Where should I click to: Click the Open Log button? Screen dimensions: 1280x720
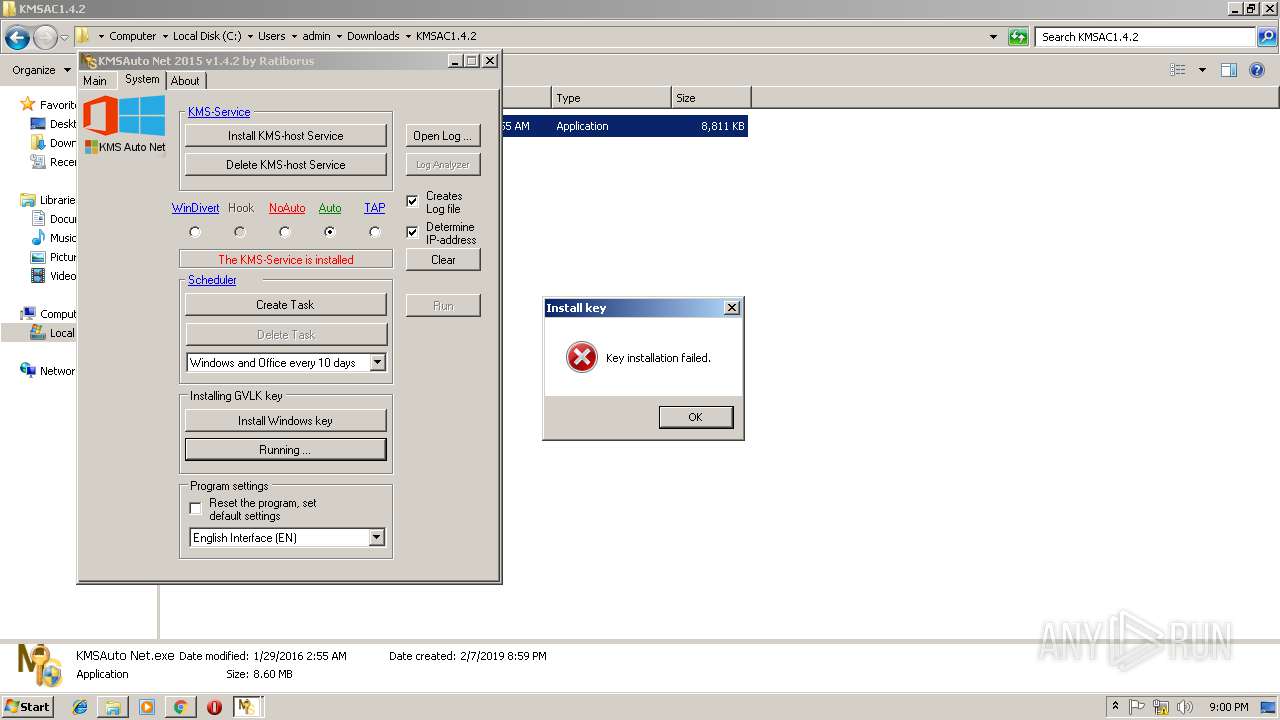point(443,136)
